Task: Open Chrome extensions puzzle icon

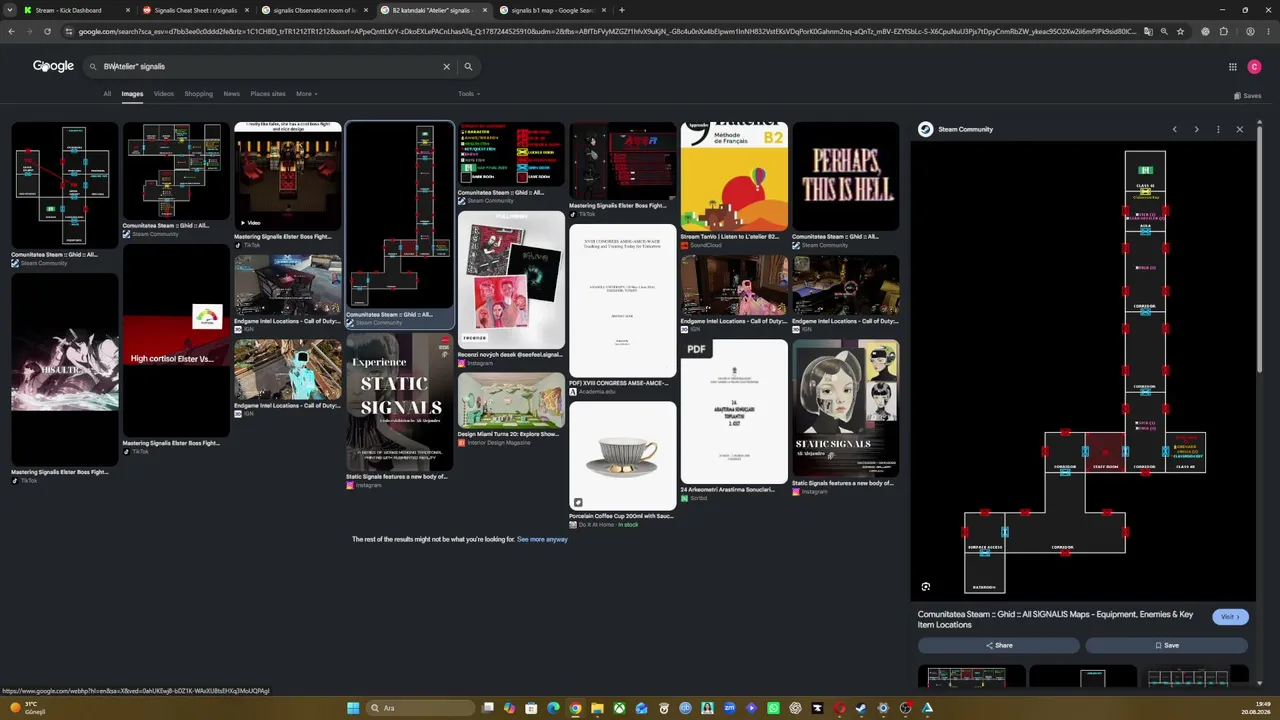Action: pos(1223,32)
